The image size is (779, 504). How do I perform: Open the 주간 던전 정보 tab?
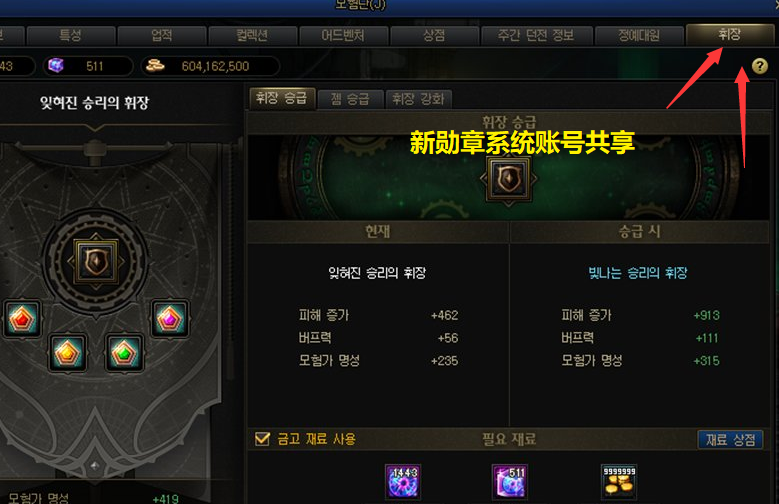click(x=536, y=36)
